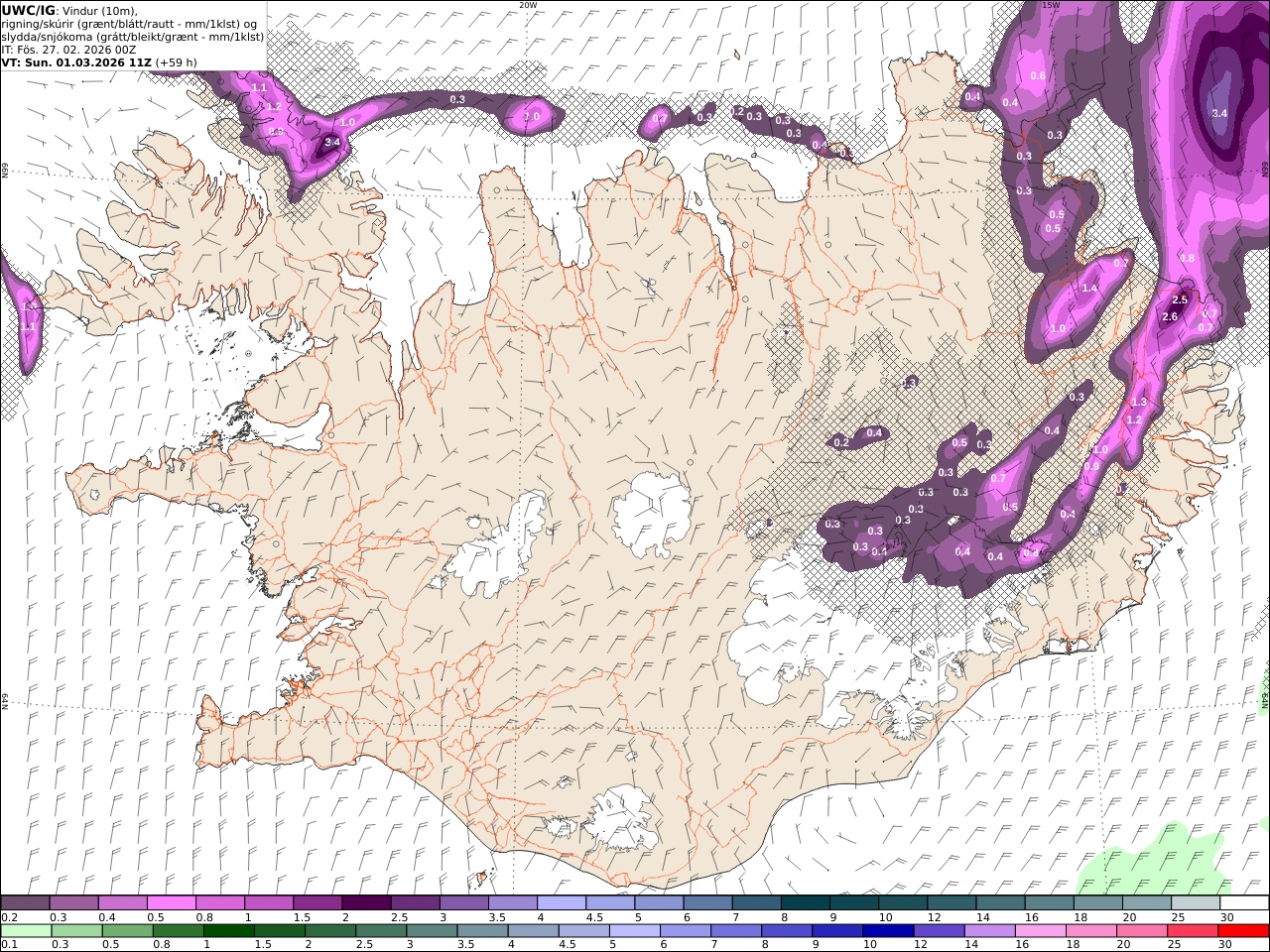This screenshot has width=1270, height=952.
Task: Click the 0.2 label in the snow legend
Action: pos(8,918)
